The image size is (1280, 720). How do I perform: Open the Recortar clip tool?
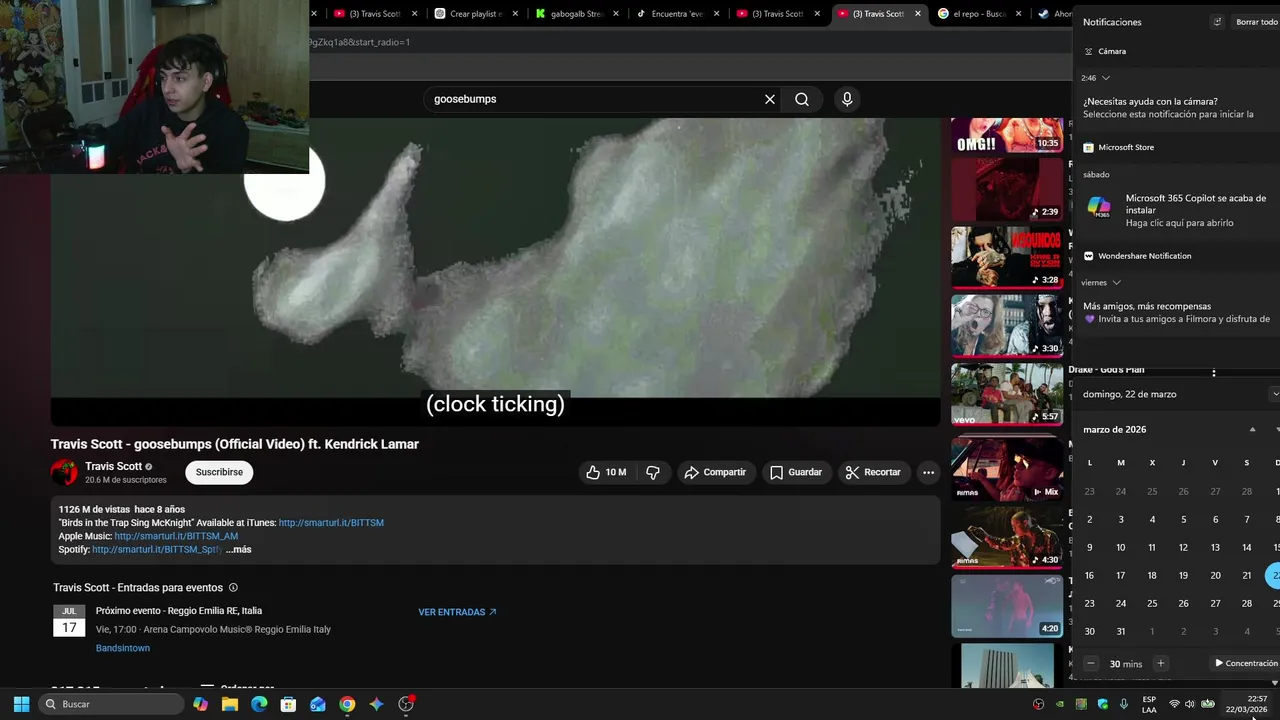point(873,472)
